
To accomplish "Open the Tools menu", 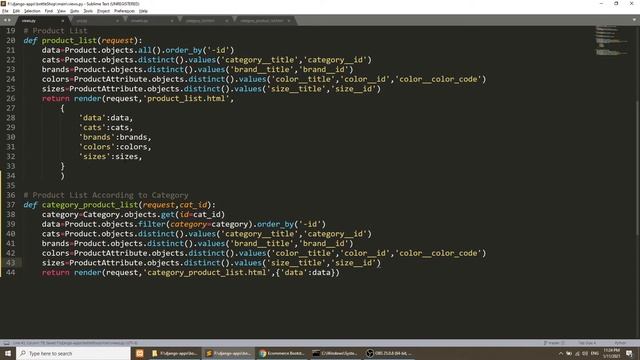I will 88,11.
